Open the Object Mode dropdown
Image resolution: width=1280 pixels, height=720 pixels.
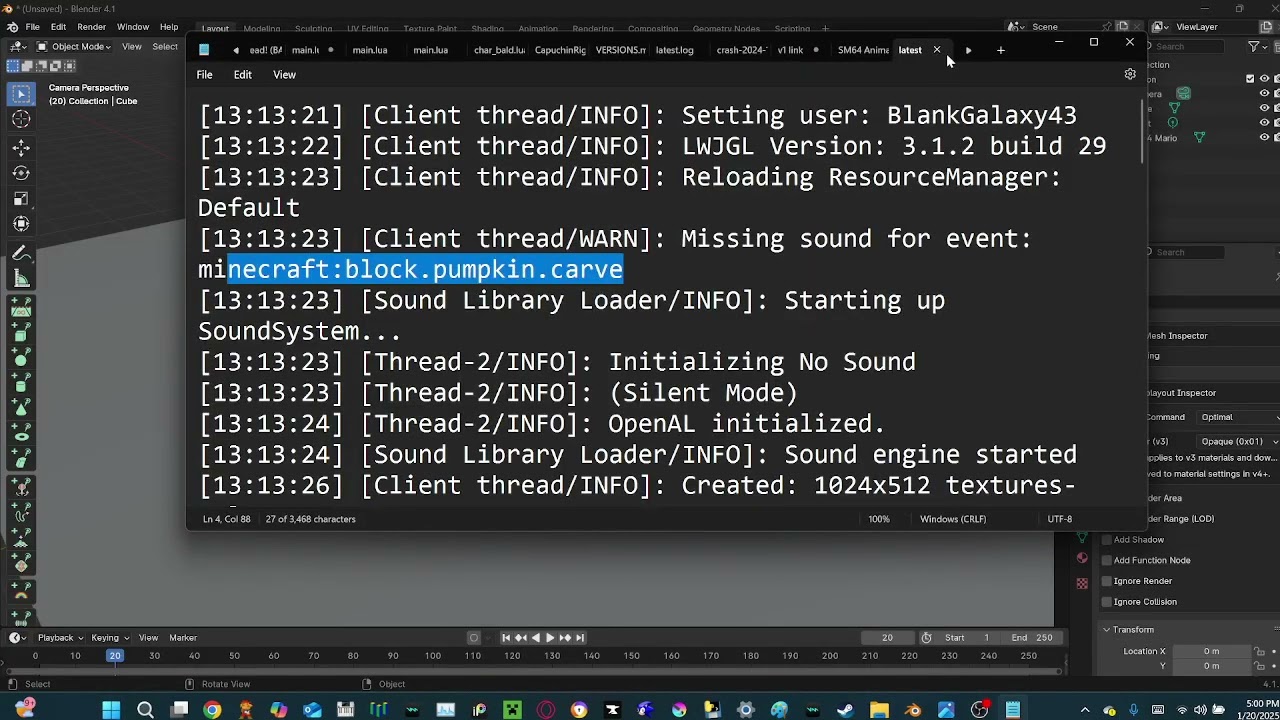click(74, 47)
